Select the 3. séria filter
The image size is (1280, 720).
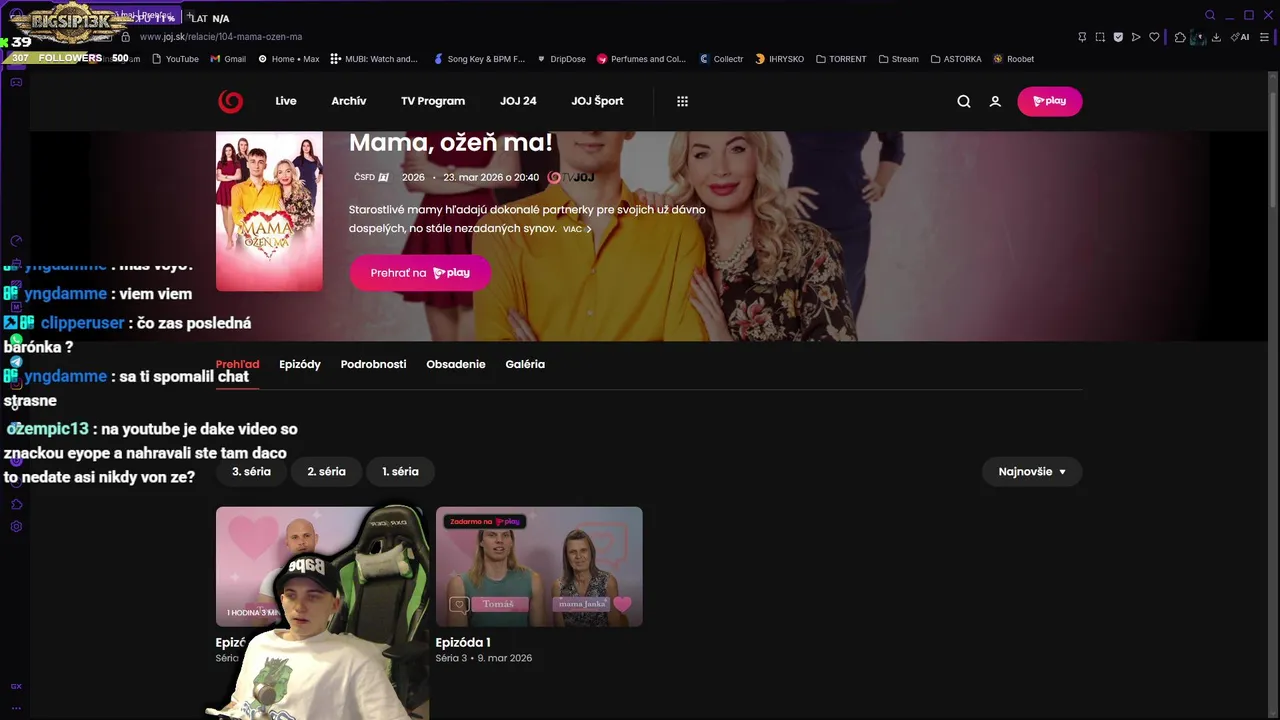click(251, 472)
